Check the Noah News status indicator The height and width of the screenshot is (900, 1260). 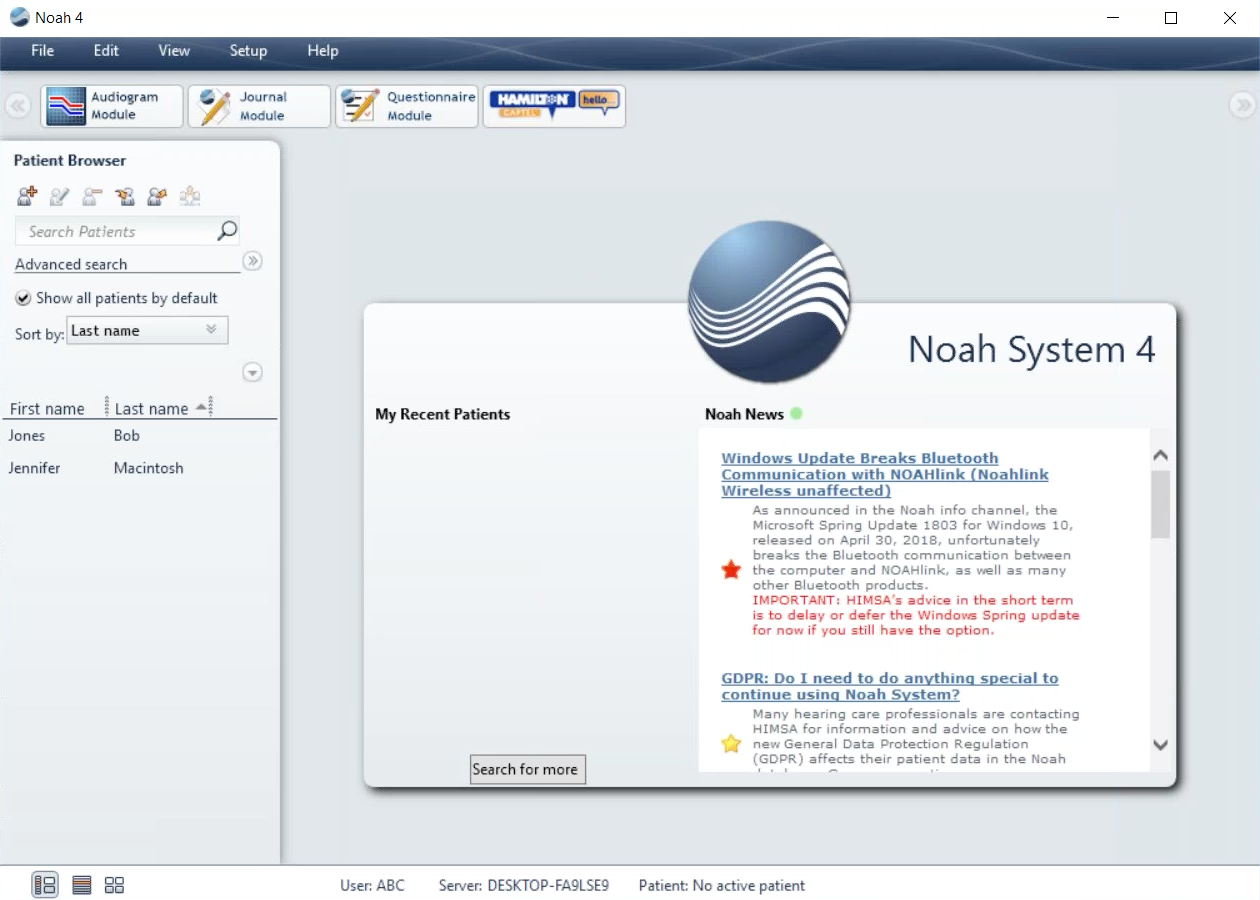point(795,413)
